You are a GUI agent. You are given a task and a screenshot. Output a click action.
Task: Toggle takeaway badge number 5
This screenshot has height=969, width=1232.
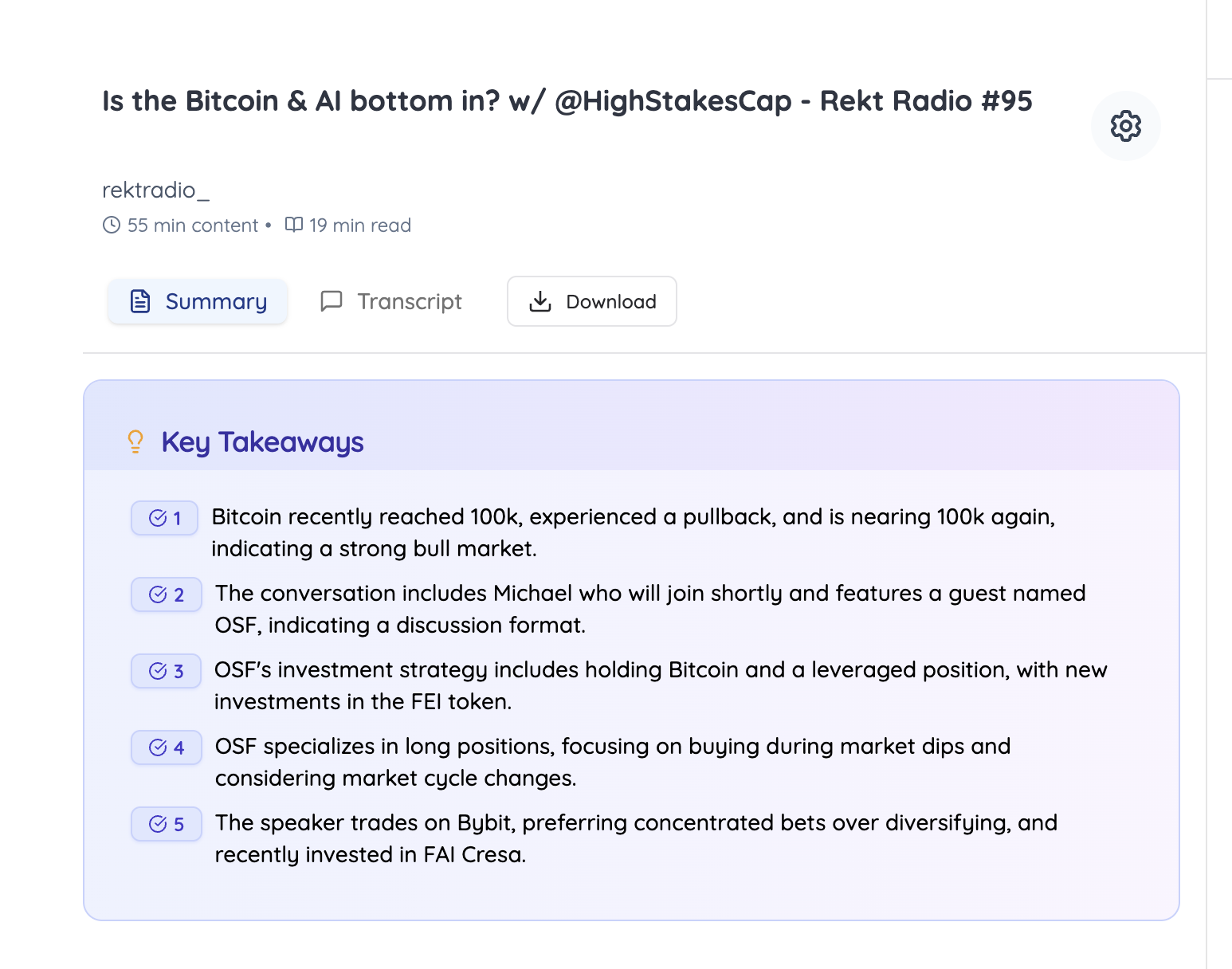[x=166, y=824]
